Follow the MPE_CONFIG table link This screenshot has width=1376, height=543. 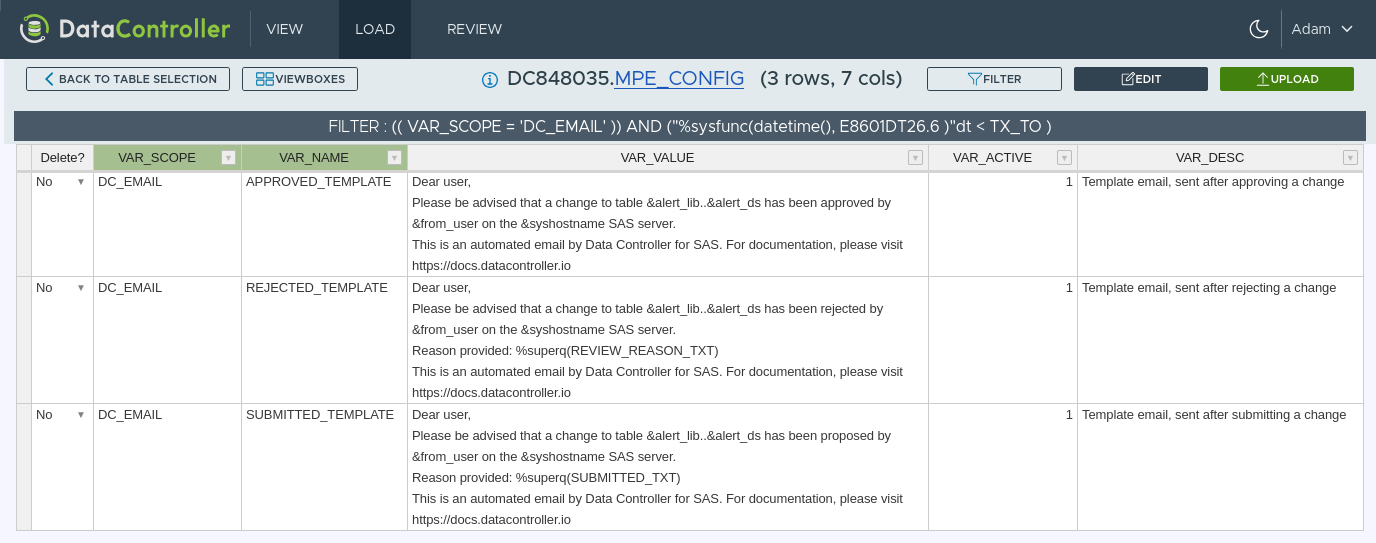tap(679, 78)
